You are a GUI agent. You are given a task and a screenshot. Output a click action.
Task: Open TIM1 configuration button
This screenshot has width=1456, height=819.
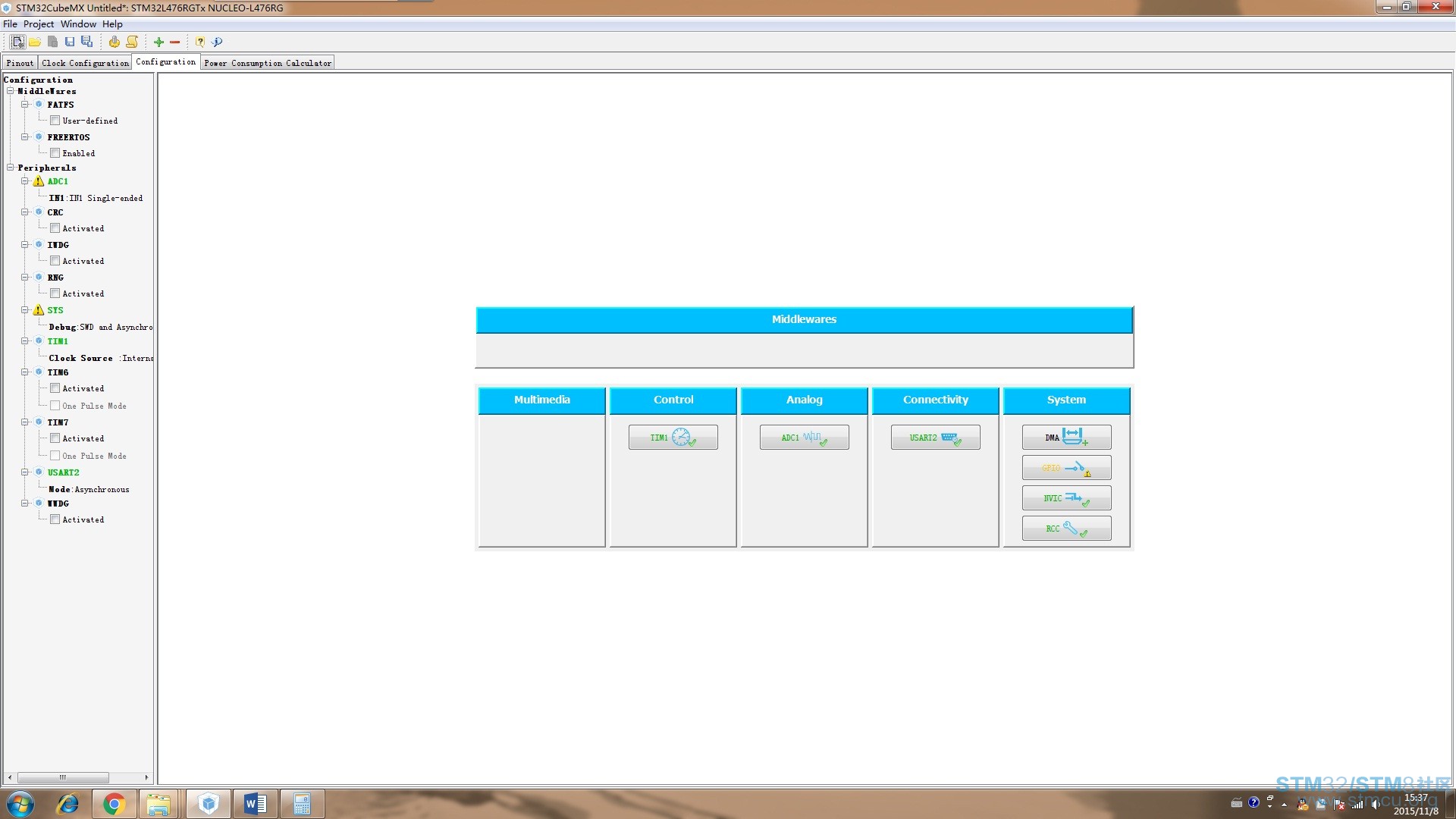coord(673,438)
